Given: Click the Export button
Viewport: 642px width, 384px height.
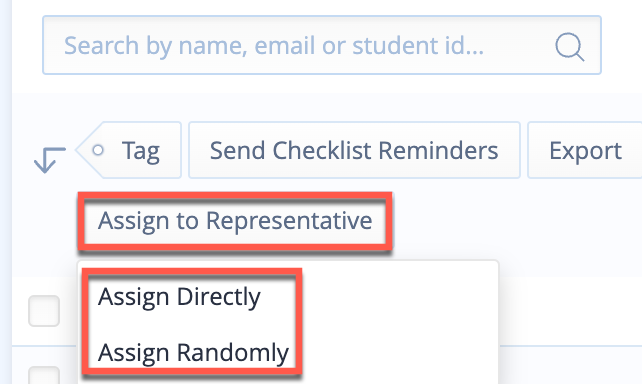Looking at the screenshot, I should point(585,150).
